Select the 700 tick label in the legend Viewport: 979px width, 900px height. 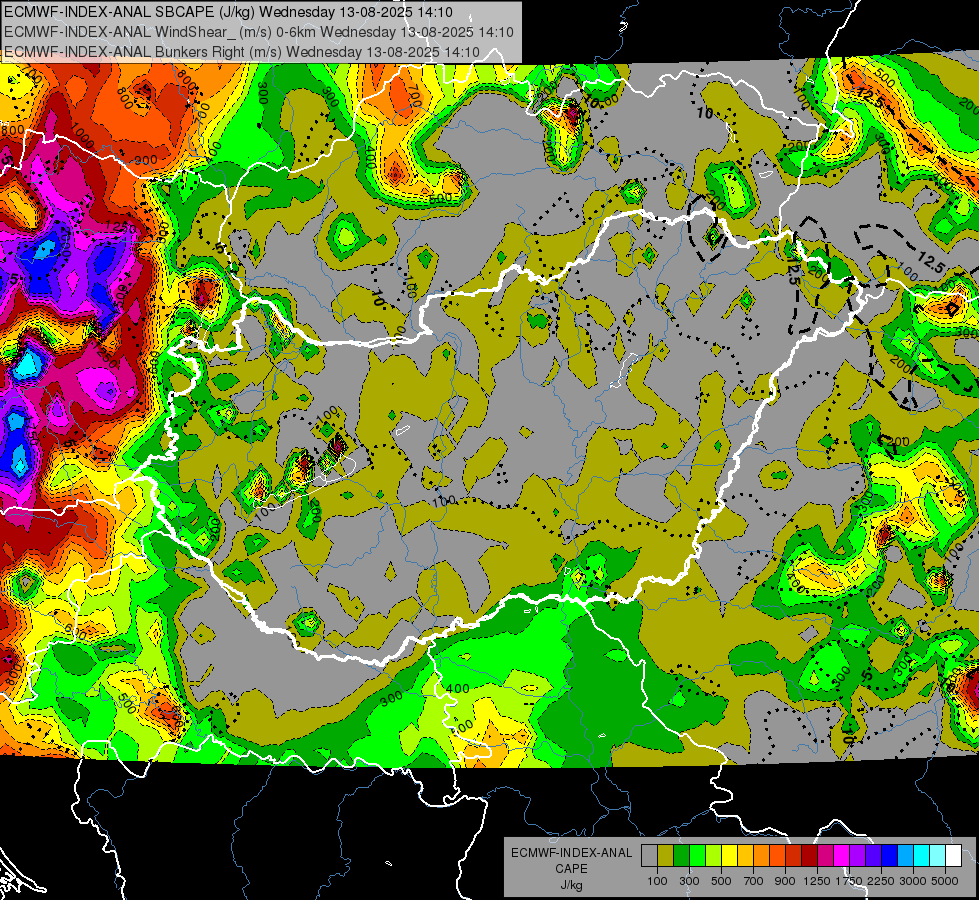pos(754,881)
